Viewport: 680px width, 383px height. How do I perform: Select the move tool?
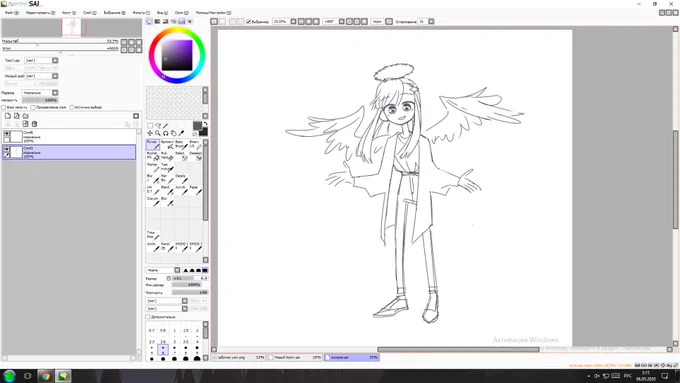tap(150, 133)
